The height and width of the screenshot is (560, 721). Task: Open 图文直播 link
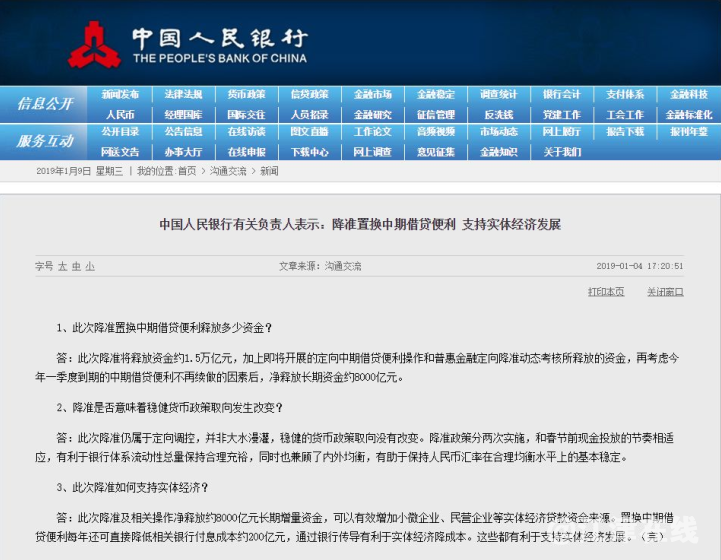click(309, 131)
